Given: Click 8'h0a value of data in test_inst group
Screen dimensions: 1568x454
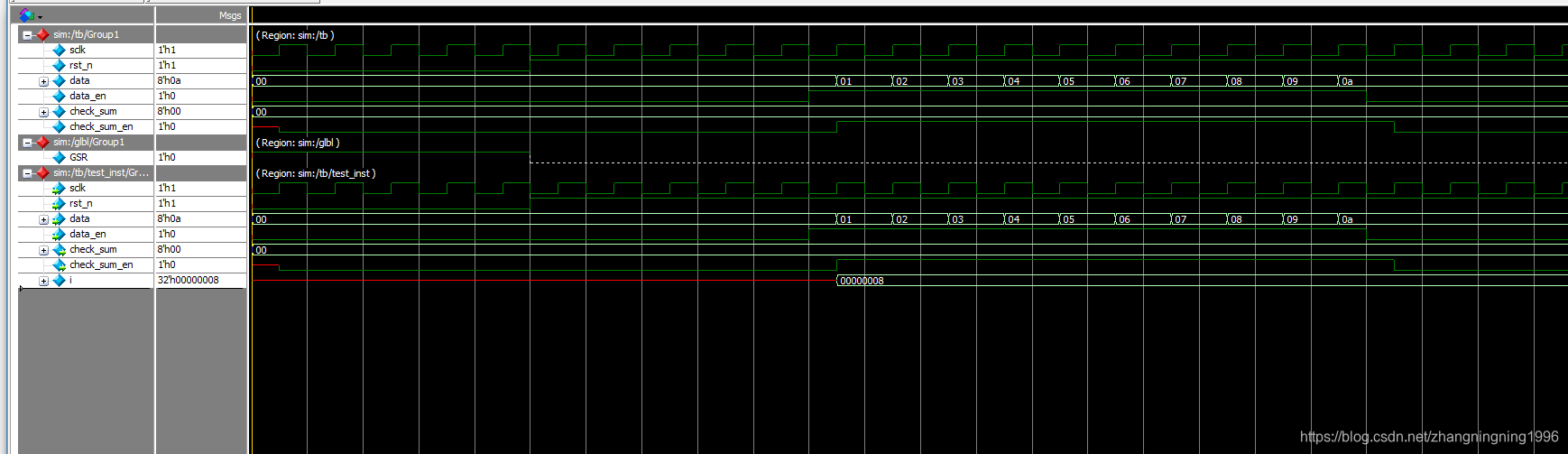Looking at the screenshot, I should pyautogui.click(x=169, y=219).
